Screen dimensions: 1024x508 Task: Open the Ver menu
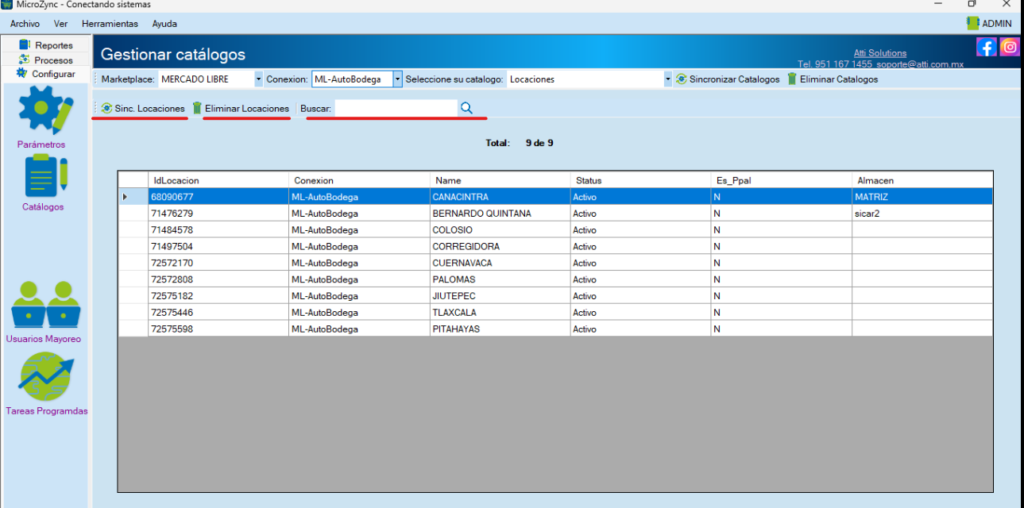(61, 24)
